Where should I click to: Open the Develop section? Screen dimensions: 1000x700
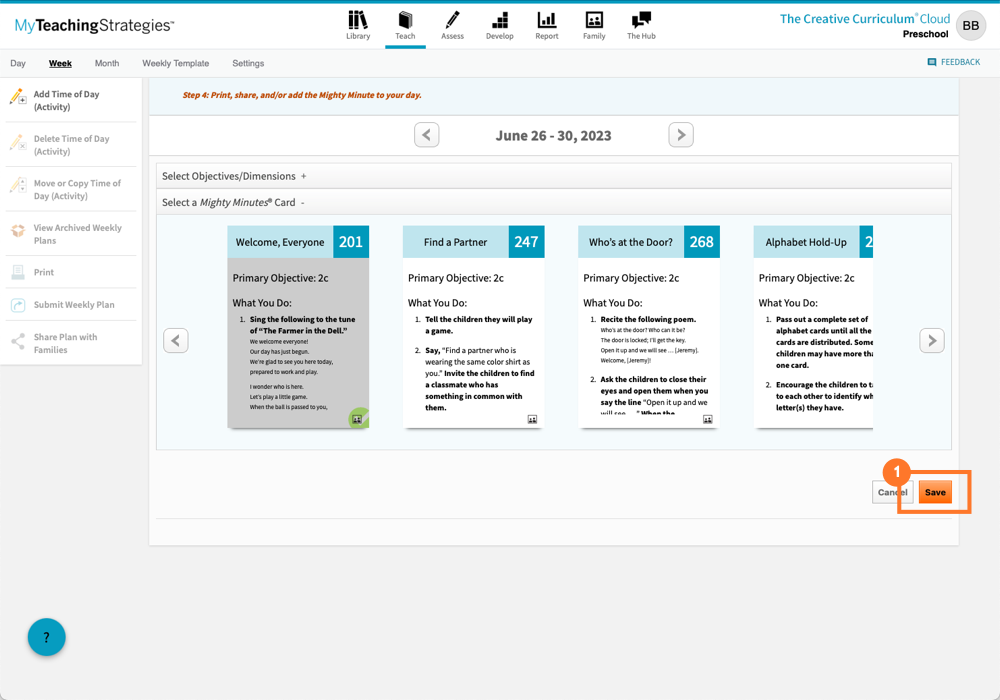[x=499, y=25]
